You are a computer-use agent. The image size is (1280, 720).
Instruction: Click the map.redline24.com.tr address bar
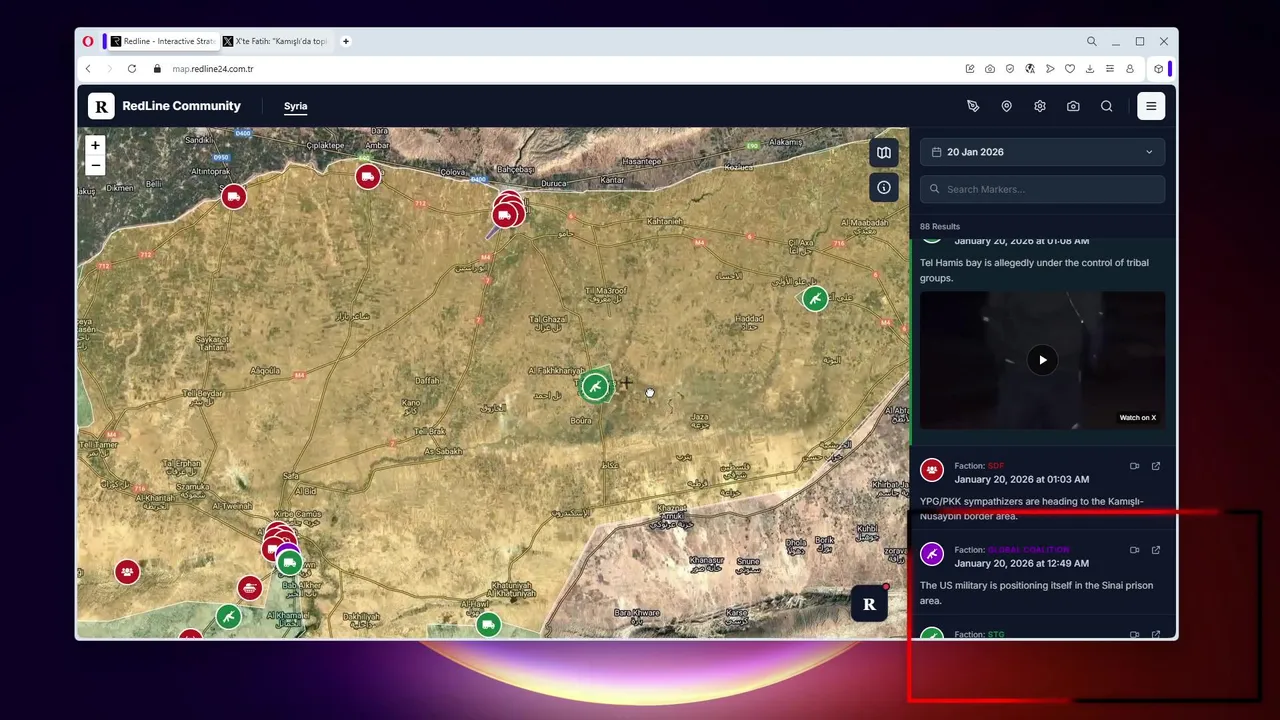(x=212, y=69)
